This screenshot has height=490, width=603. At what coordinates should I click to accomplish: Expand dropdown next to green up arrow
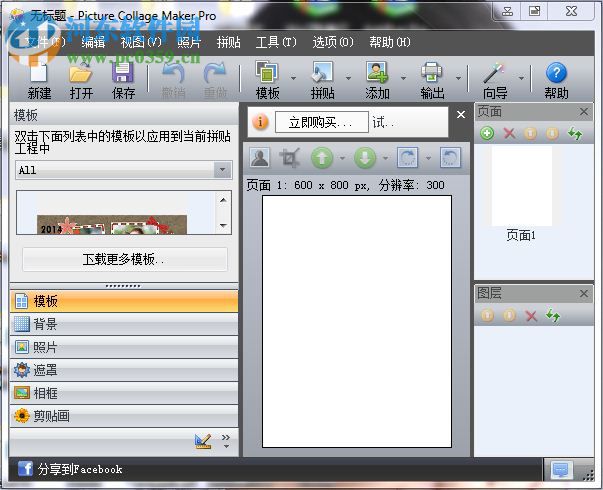click(342, 158)
